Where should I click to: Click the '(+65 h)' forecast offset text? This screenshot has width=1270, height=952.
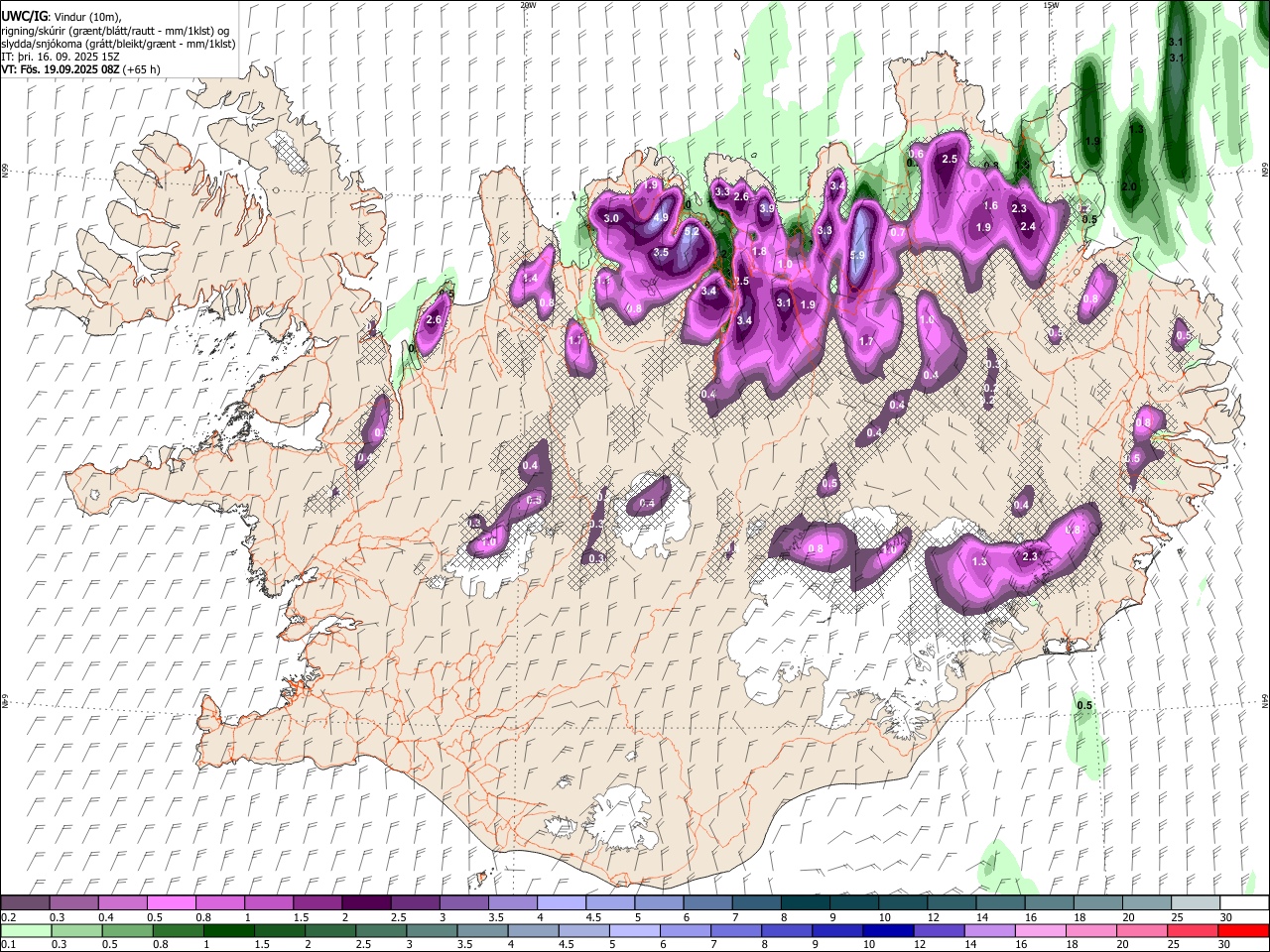click(x=142, y=69)
